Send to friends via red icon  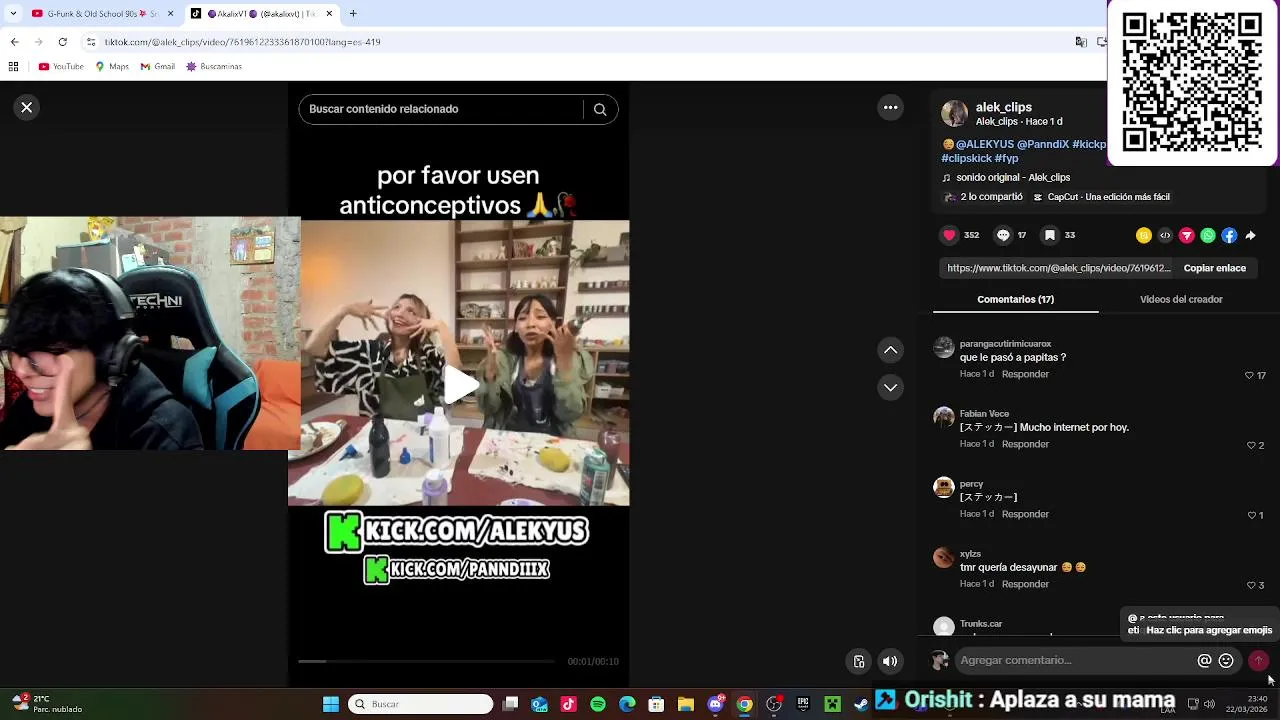(1186, 235)
